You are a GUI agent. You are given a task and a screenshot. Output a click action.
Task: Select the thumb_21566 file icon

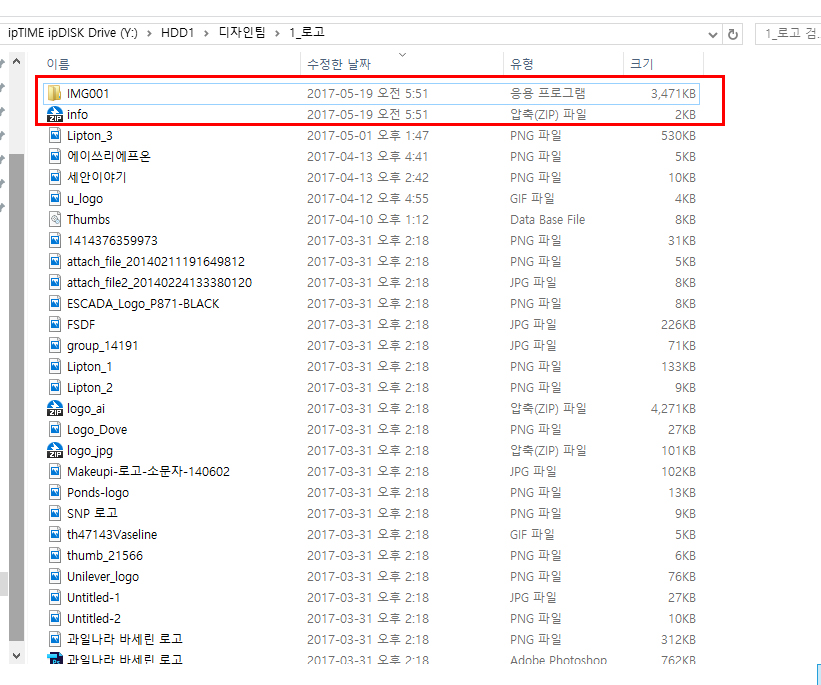tap(54, 556)
